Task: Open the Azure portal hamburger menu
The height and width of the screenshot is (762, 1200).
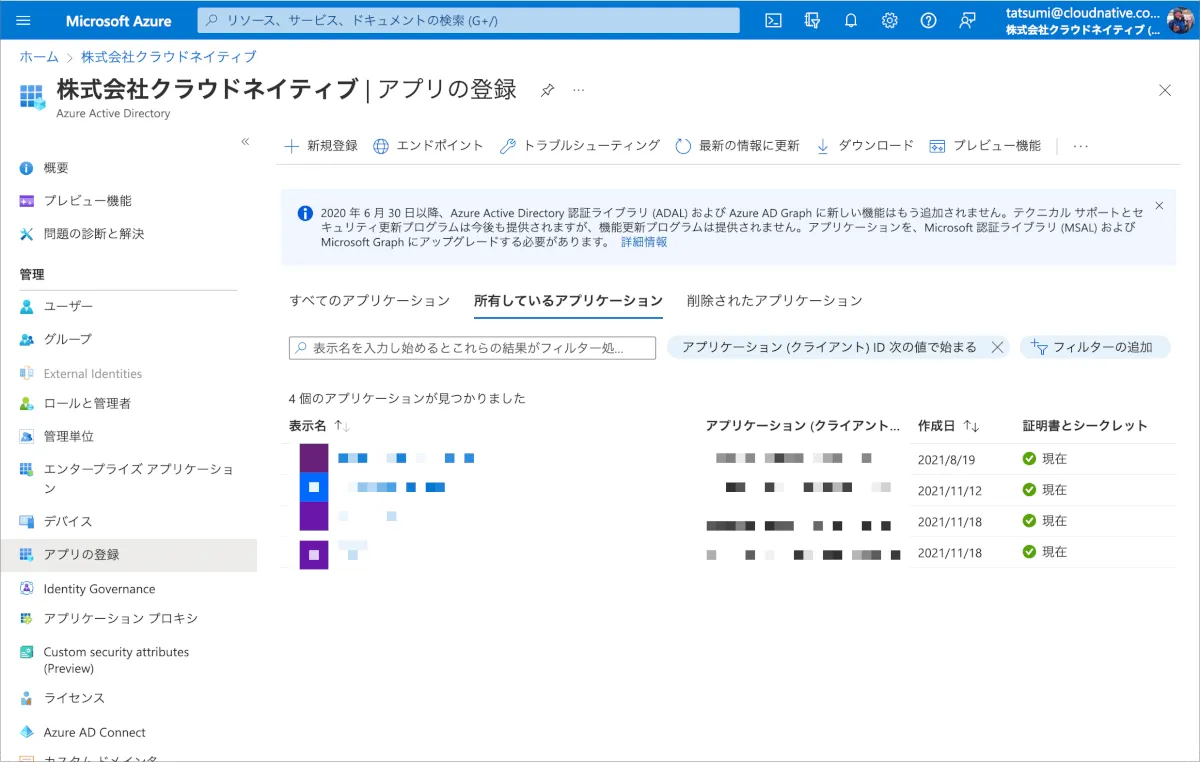Action: pyautogui.click(x=24, y=20)
